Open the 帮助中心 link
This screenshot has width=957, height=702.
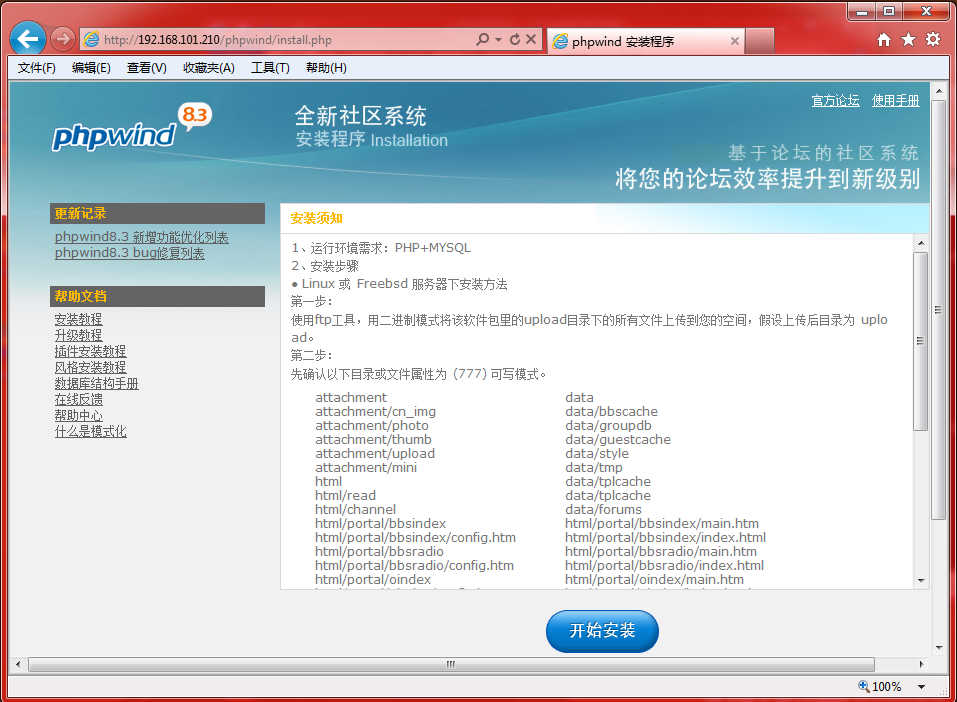78,415
